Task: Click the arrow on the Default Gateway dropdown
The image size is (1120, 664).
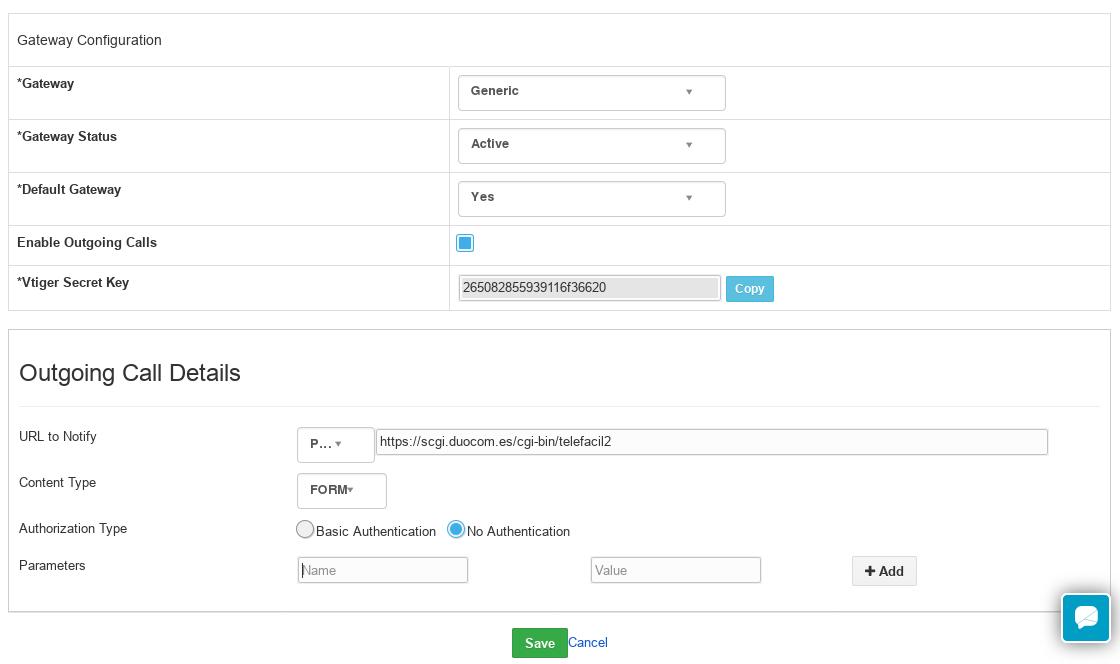Action: (689, 198)
